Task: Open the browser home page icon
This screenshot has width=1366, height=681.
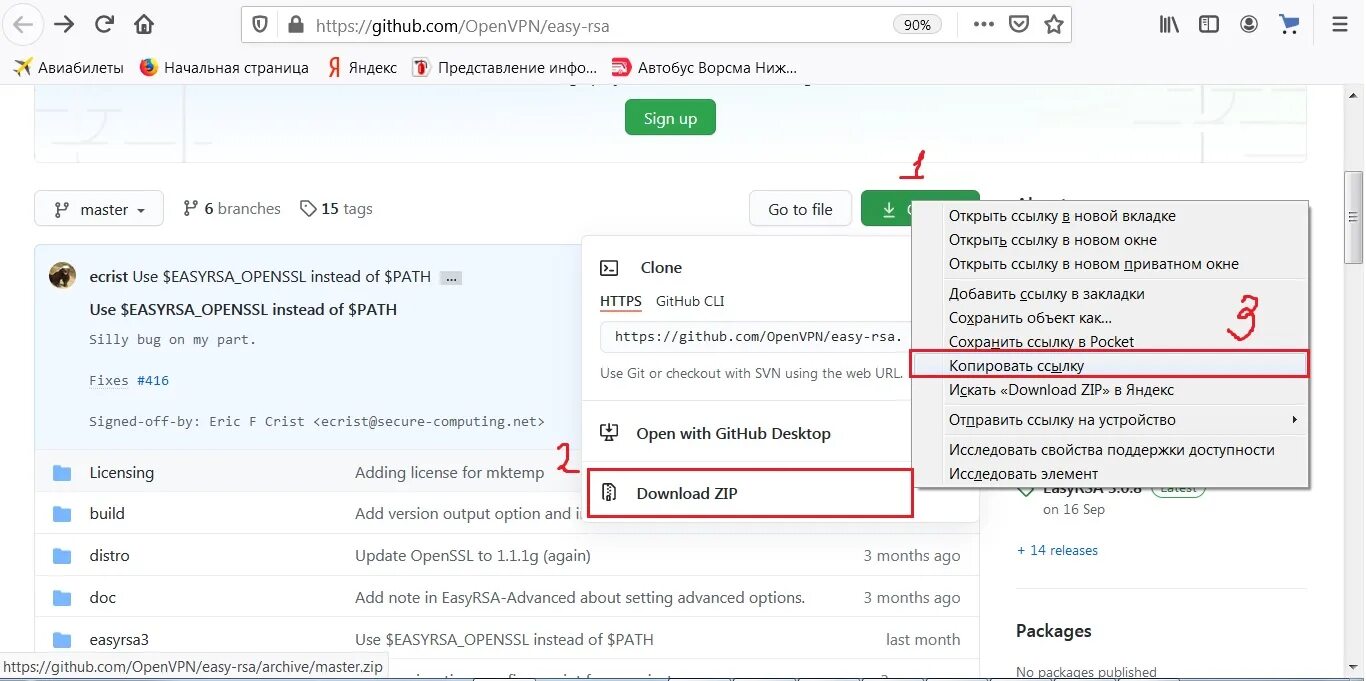Action: (144, 25)
